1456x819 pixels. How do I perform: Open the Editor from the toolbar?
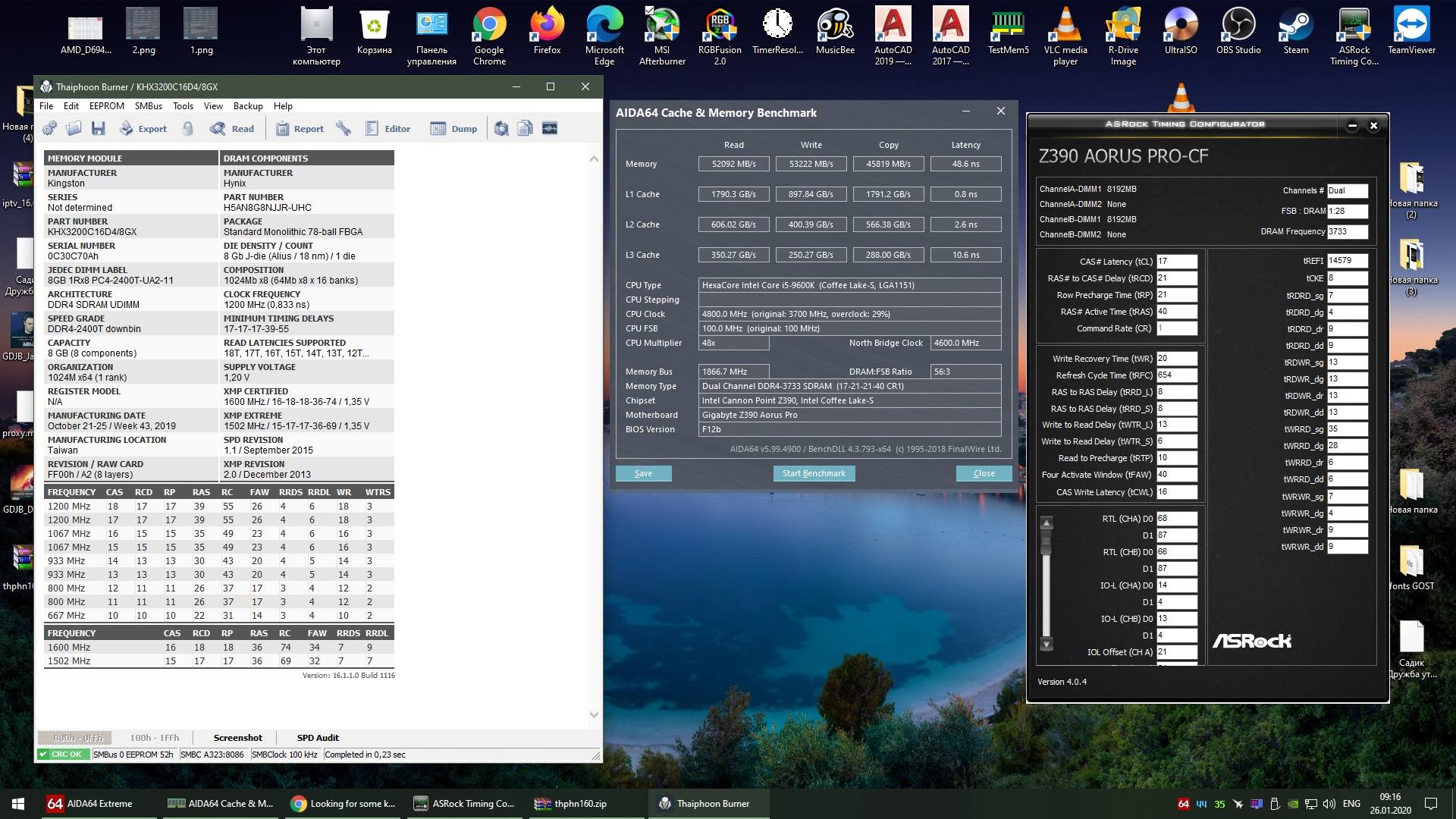[x=388, y=129]
